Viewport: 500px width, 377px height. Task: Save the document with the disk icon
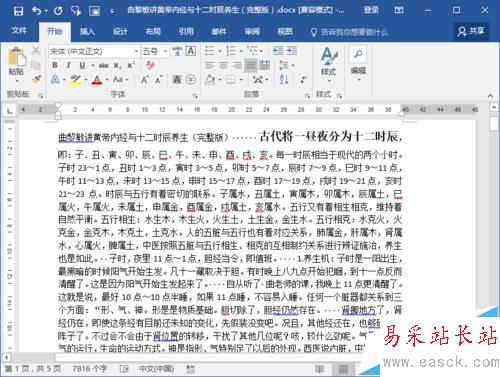[x=18, y=11]
